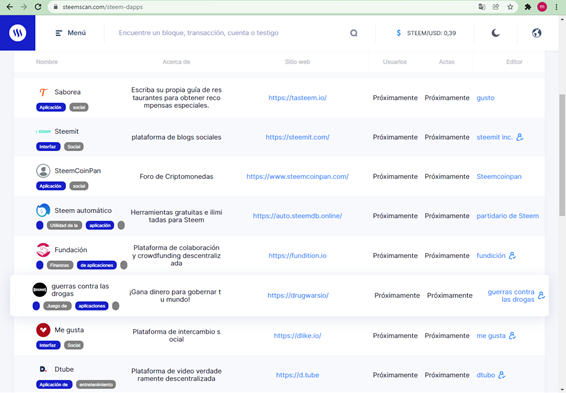Click editor link guerras contra las drogas
The image size is (566, 393).
511,296
